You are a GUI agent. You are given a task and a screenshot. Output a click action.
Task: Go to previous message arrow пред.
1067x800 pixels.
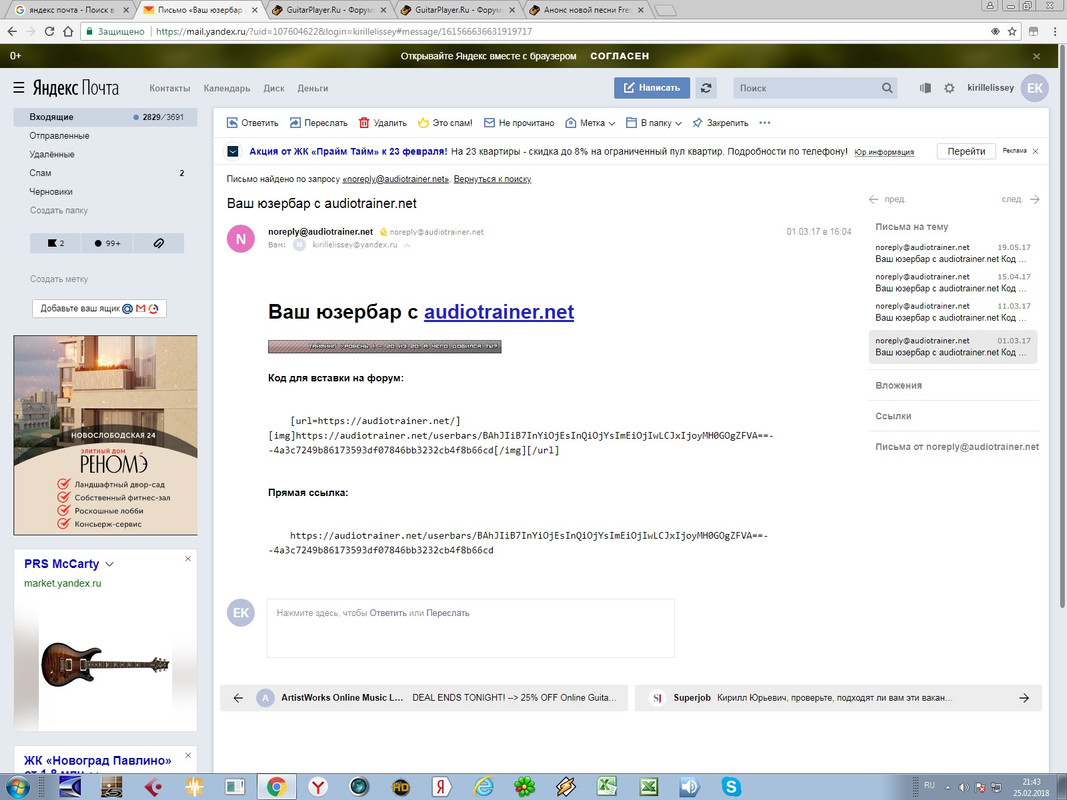coord(887,199)
